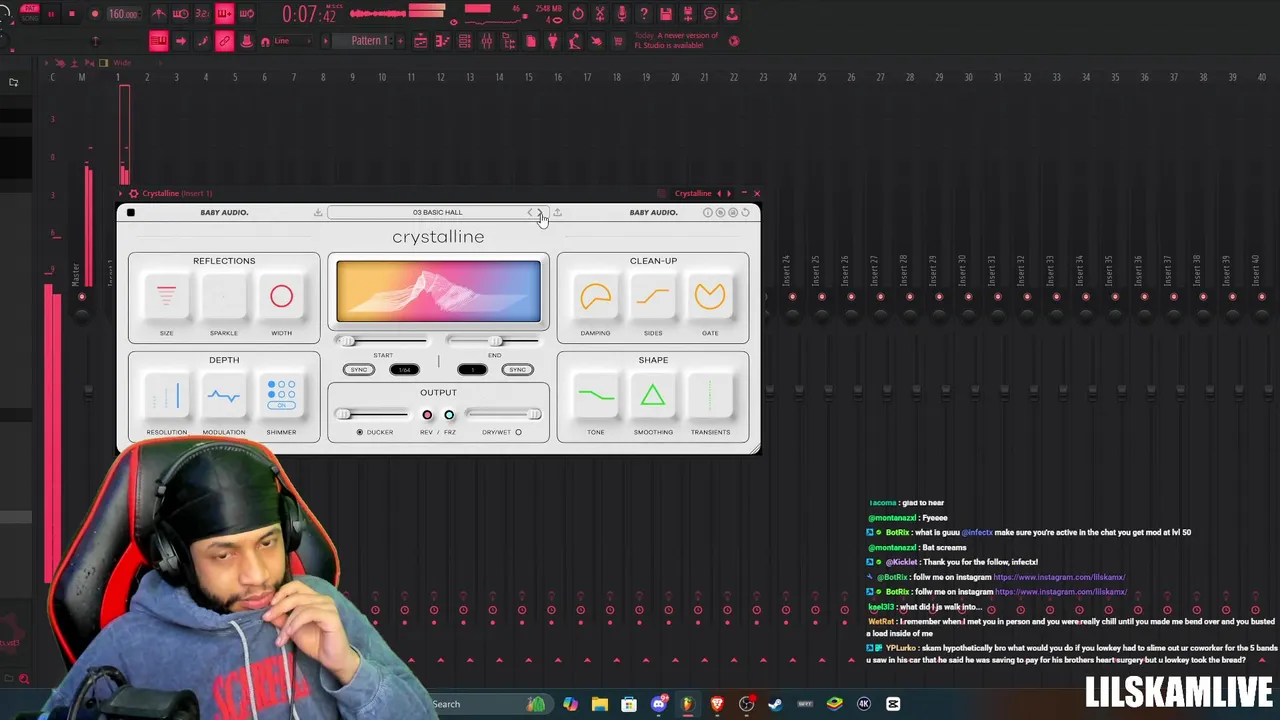
Task: Click the Sides control in Clean-Up
Action: tap(653, 296)
